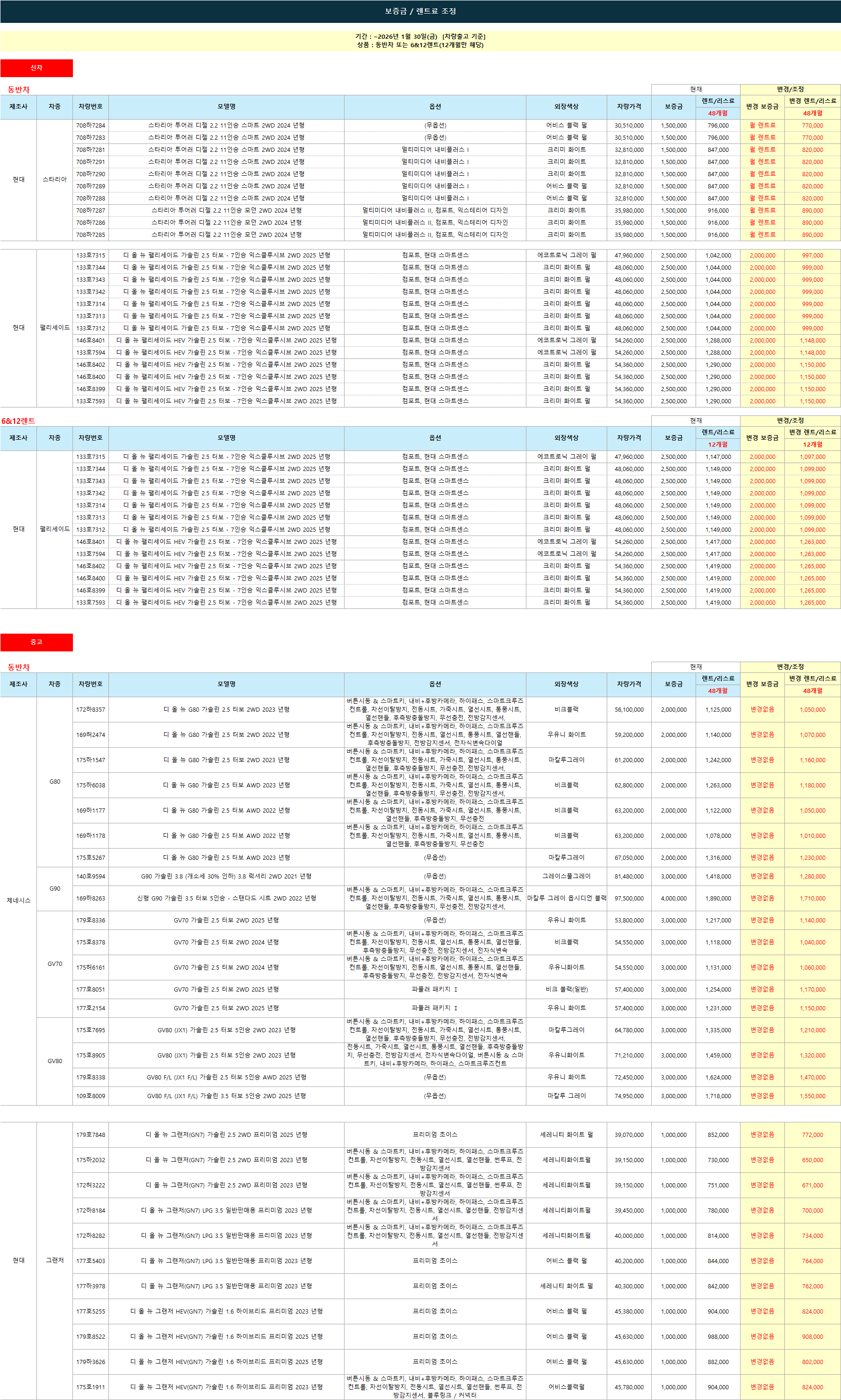Click the merged 스타리아 model cell
This screenshot has width=841, height=1400.
pos(54,179)
